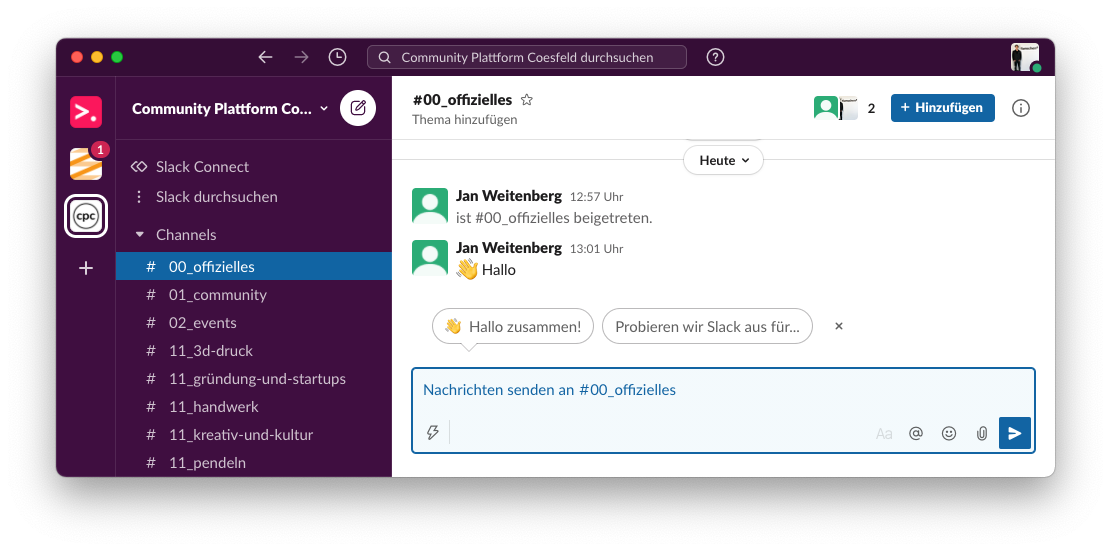This screenshot has width=1111, height=551.
Task: Dismiss the suggested message prompts
Action: click(x=839, y=326)
